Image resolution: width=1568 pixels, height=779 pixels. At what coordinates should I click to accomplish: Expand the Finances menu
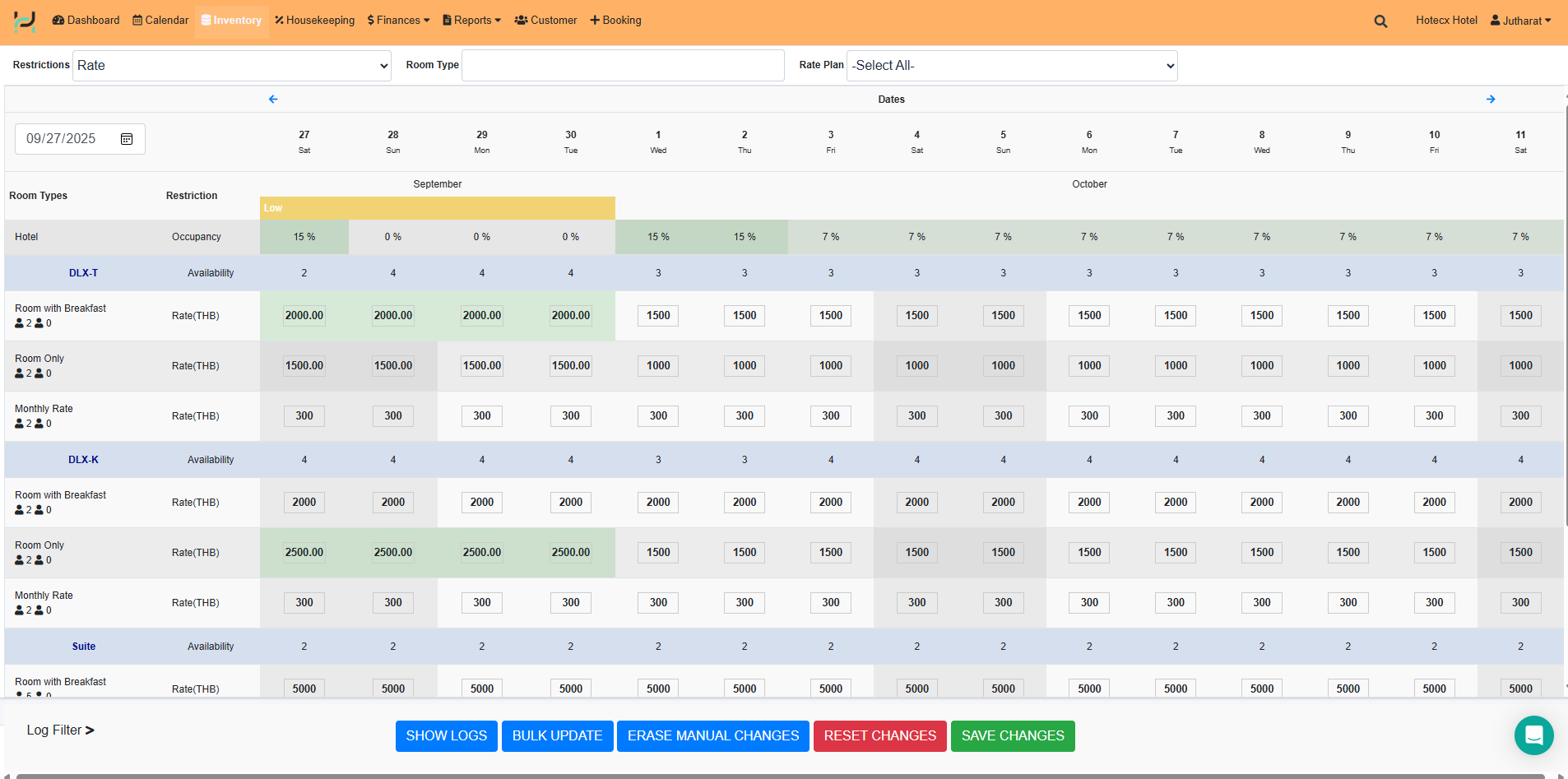point(398,21)
